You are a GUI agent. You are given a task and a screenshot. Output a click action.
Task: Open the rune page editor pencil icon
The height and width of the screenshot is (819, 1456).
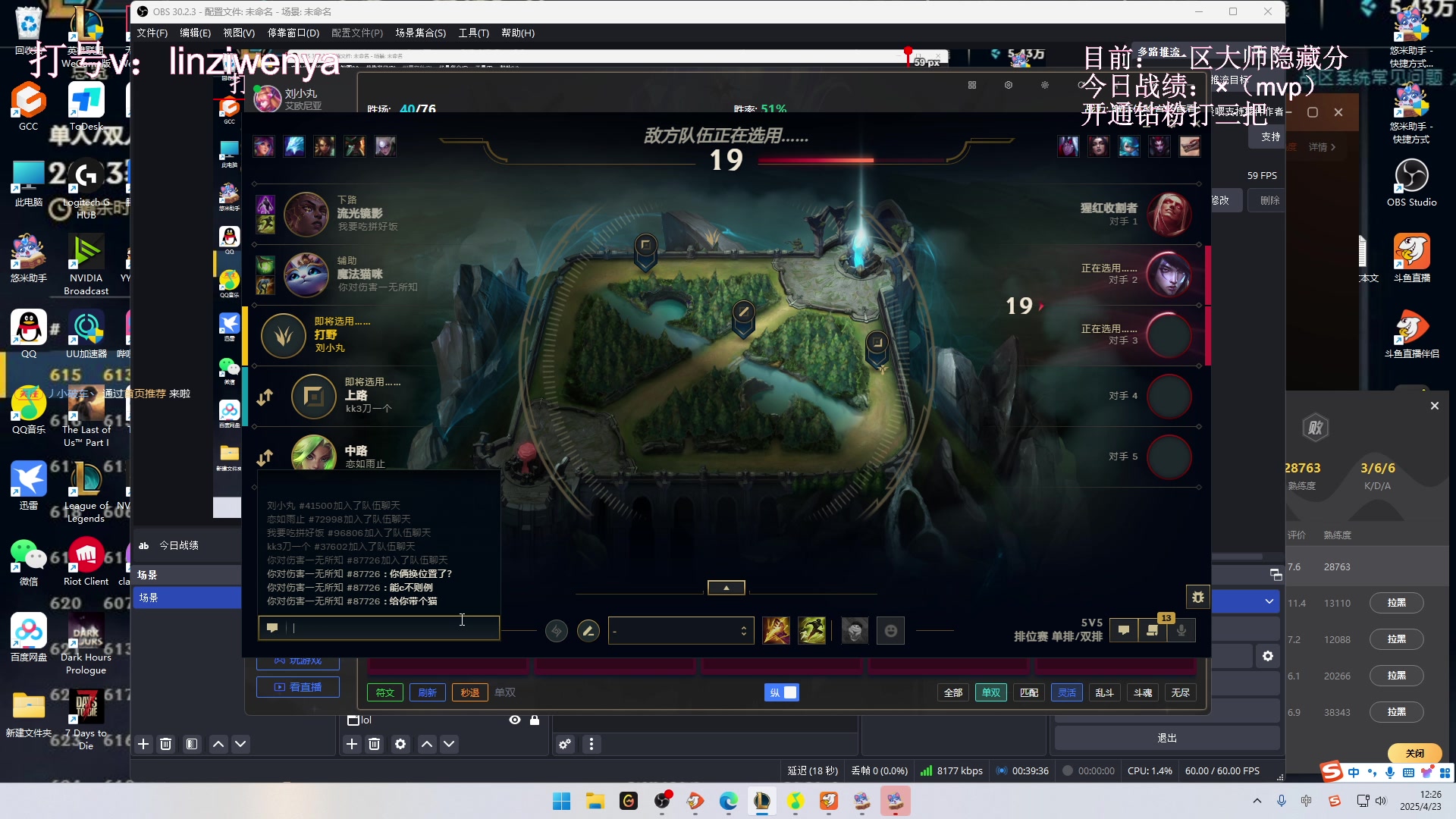tap(588, 631)
